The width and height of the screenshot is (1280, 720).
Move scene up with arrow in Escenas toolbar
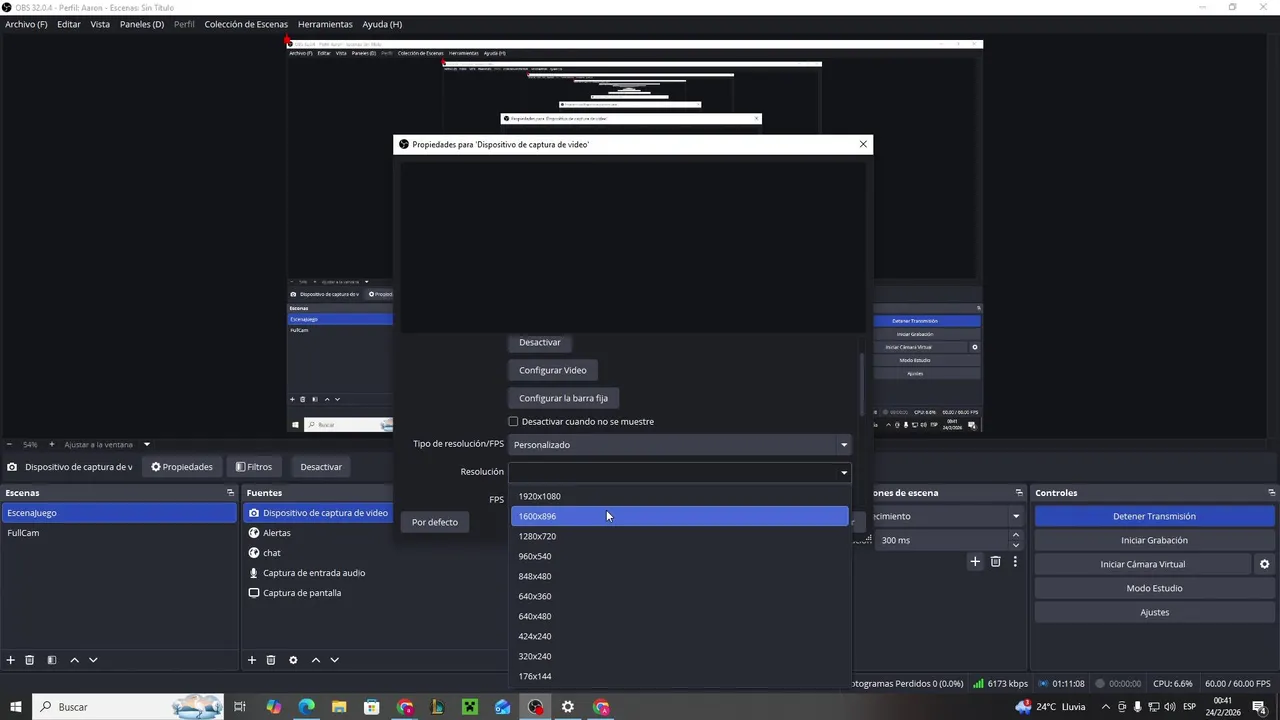pyautogui.click(x=74, y=660)
